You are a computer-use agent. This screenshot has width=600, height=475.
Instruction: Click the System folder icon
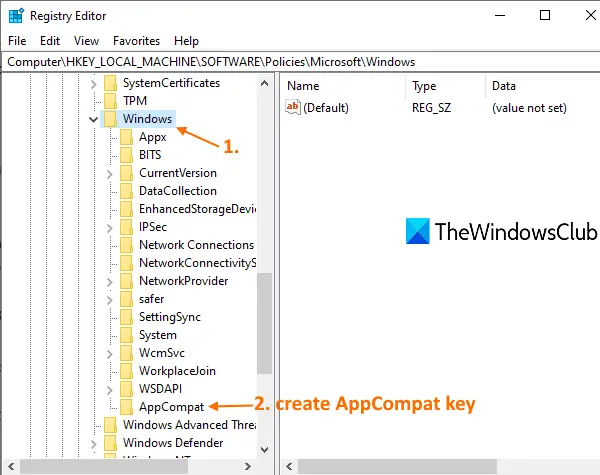(x=127, y=335)
